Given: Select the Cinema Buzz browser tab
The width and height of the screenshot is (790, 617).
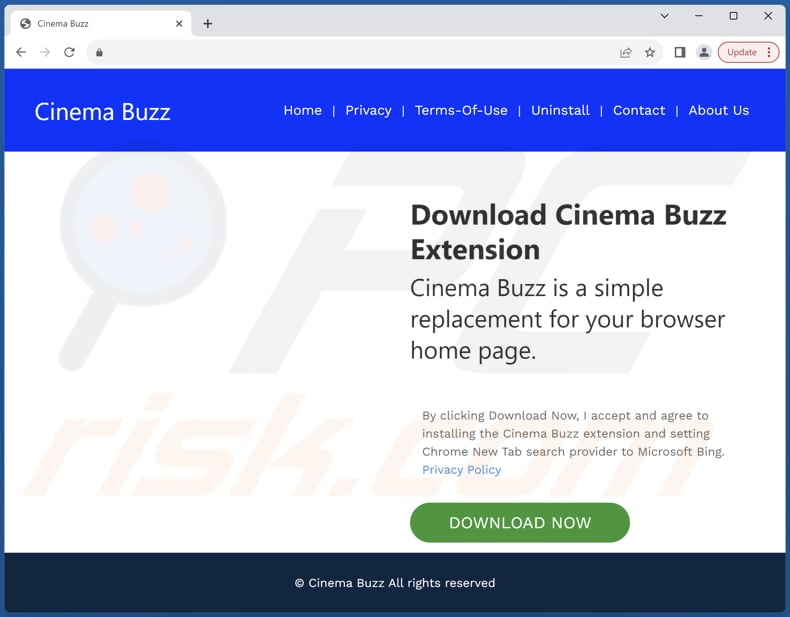Looking at the screenshot, I should pos(101,24).
